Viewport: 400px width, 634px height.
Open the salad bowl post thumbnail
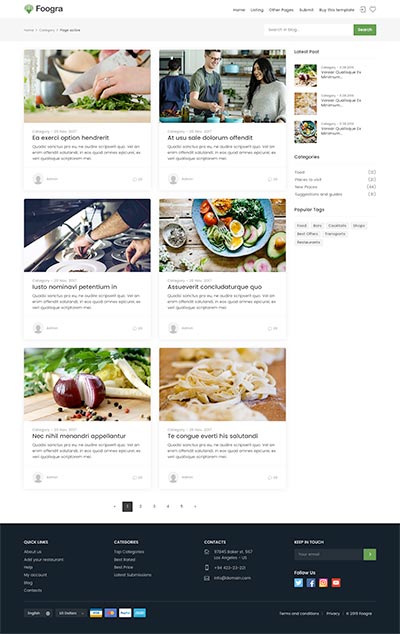coord(305,132)
